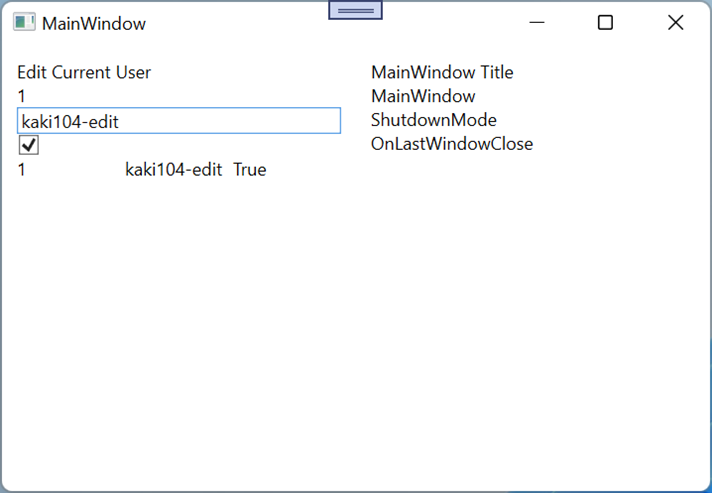Click 'kaki104-edit' text in the bottom row

pos(173,170)
